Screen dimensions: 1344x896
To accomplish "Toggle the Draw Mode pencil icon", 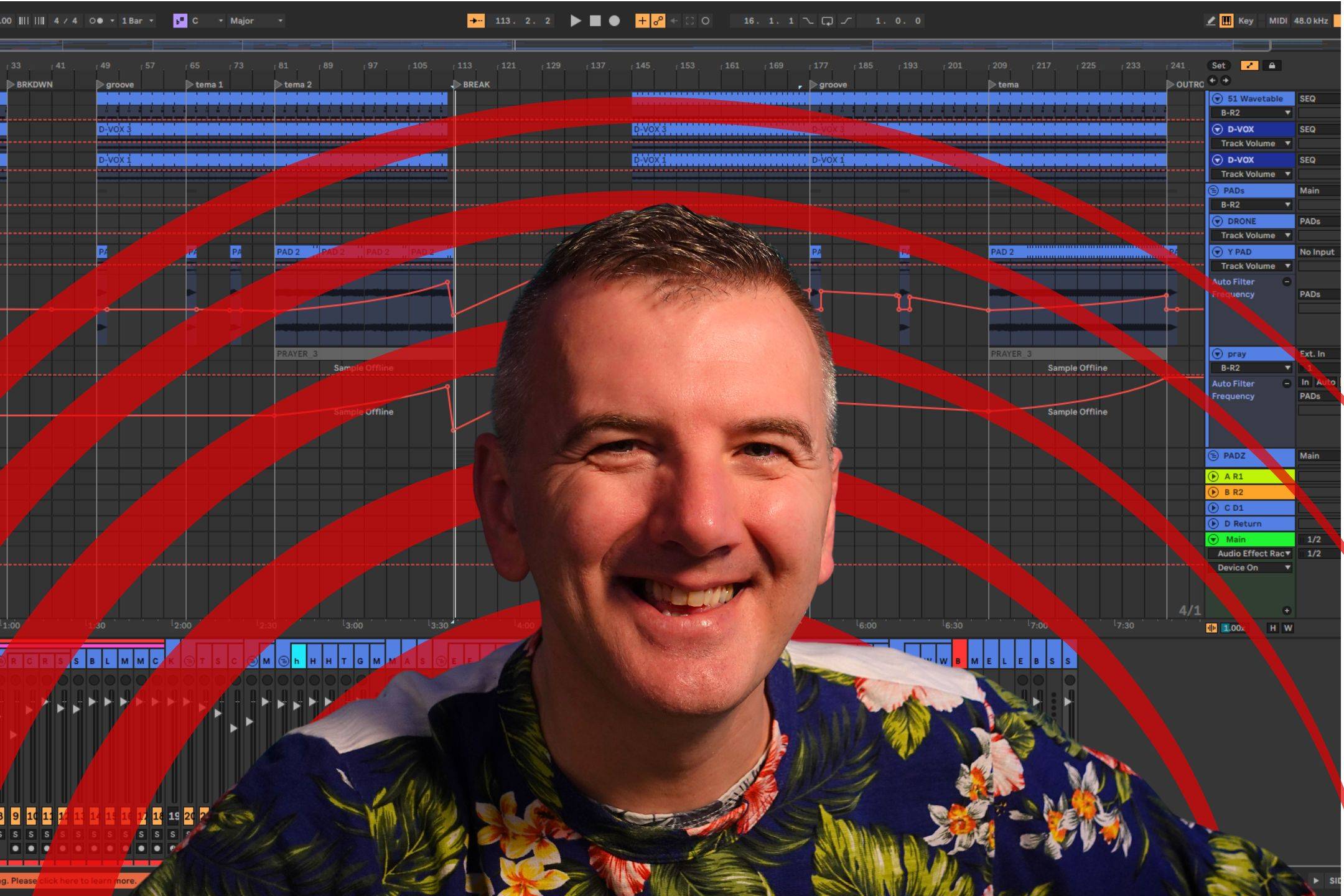I will tap(1211, 21).
